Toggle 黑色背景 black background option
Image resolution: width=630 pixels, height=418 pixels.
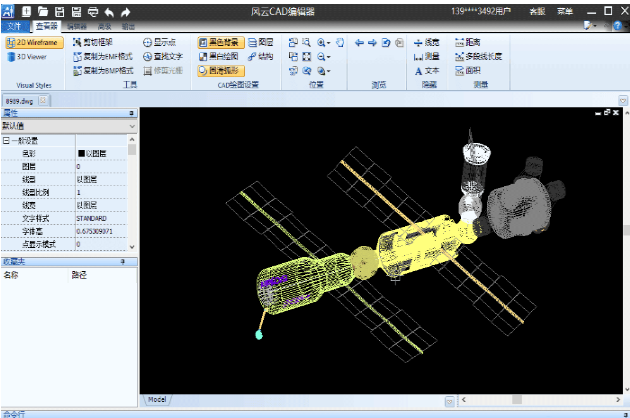(218, 43)
